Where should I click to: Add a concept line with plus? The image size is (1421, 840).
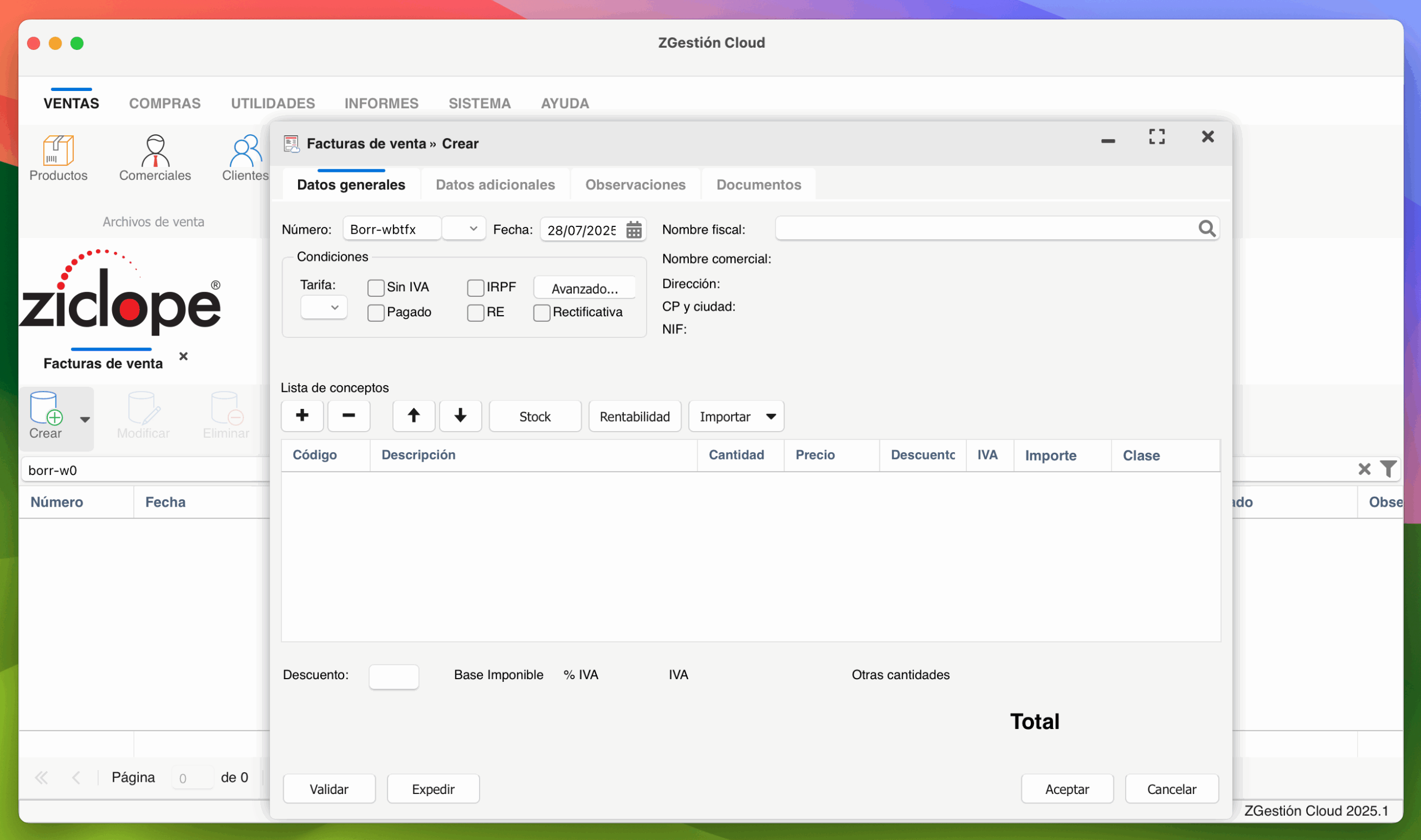click(x=303, y=416)
